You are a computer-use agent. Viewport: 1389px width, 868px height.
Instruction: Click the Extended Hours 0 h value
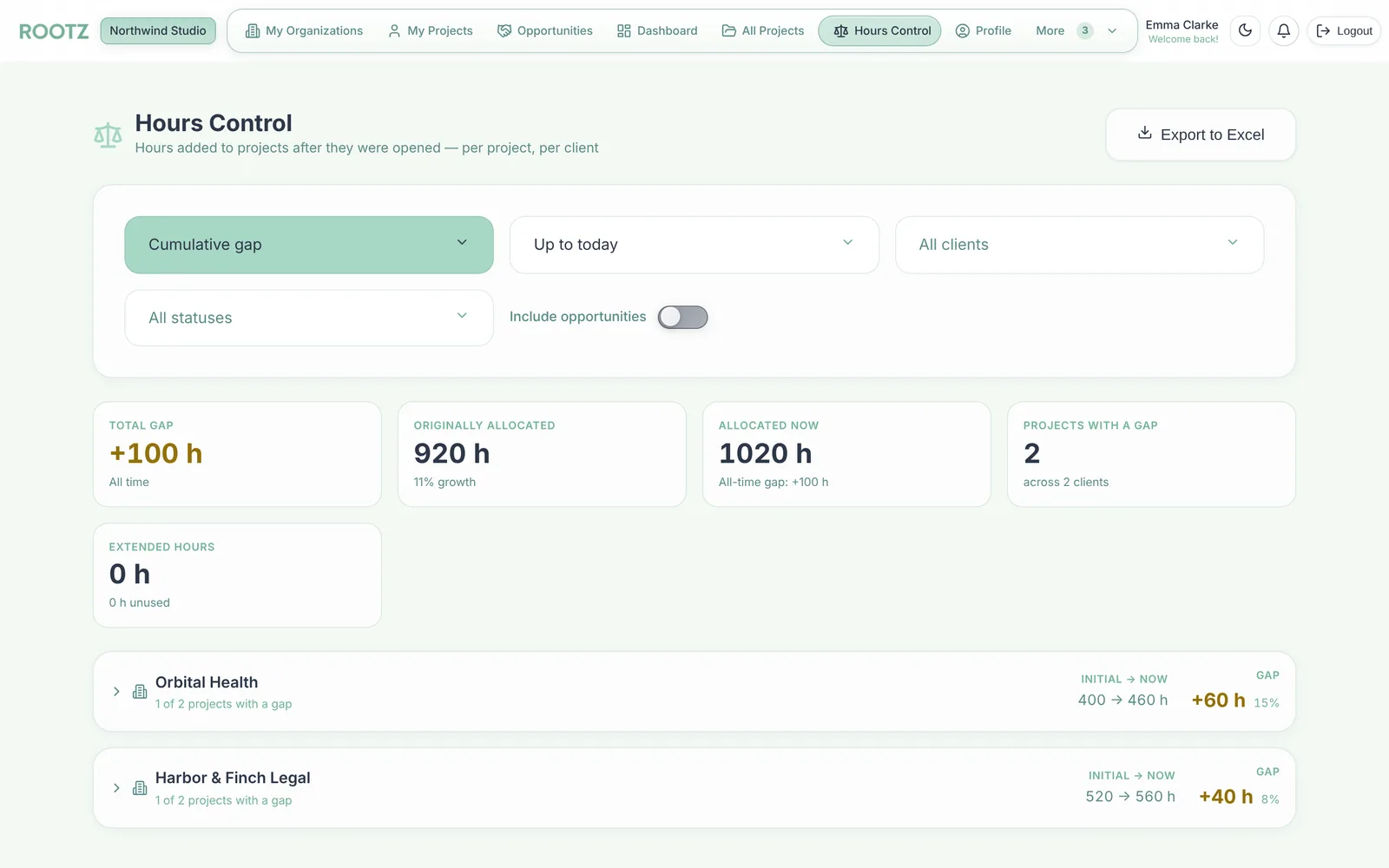[x=130, y=574]
